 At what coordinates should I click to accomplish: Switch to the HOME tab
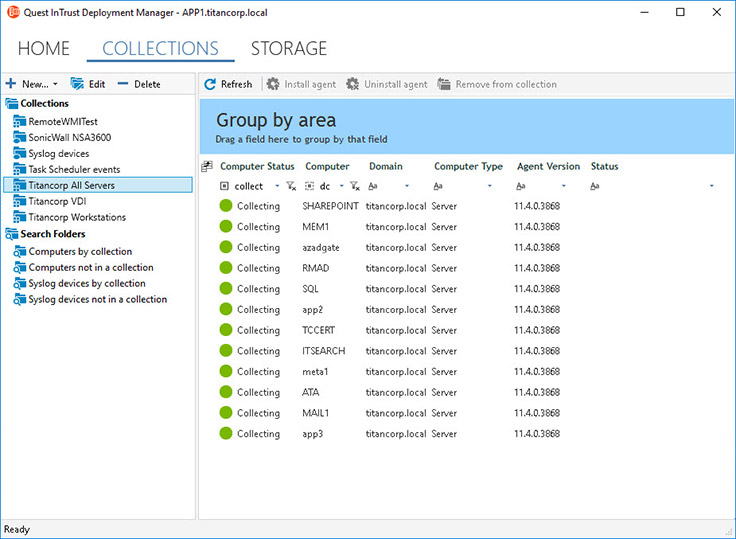(x=44, y=48)
